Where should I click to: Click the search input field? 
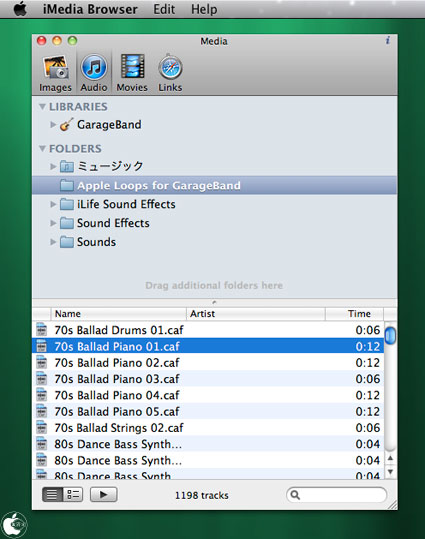tap(336, 495)
